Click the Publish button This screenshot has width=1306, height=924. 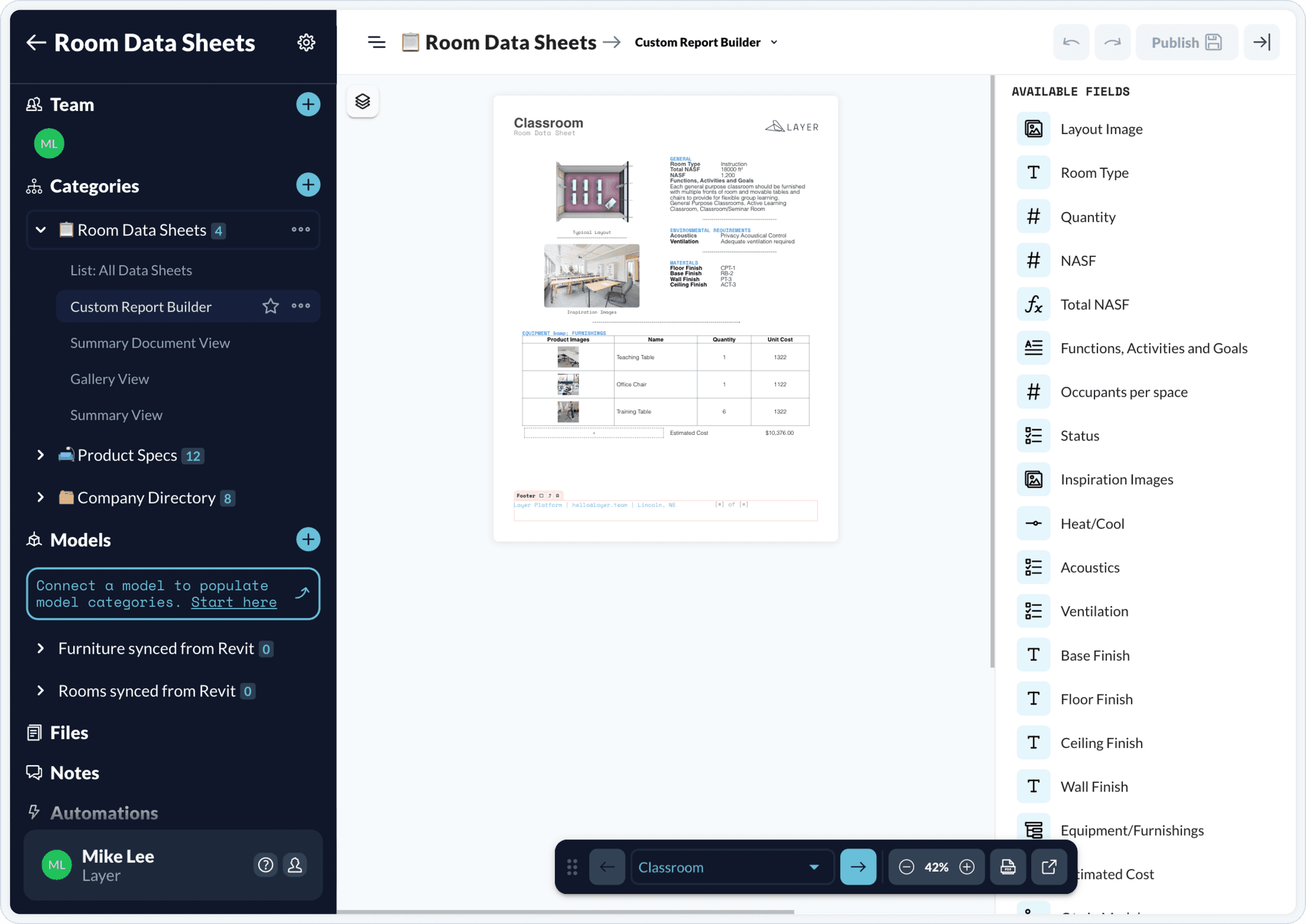(x=1187, y=41)
